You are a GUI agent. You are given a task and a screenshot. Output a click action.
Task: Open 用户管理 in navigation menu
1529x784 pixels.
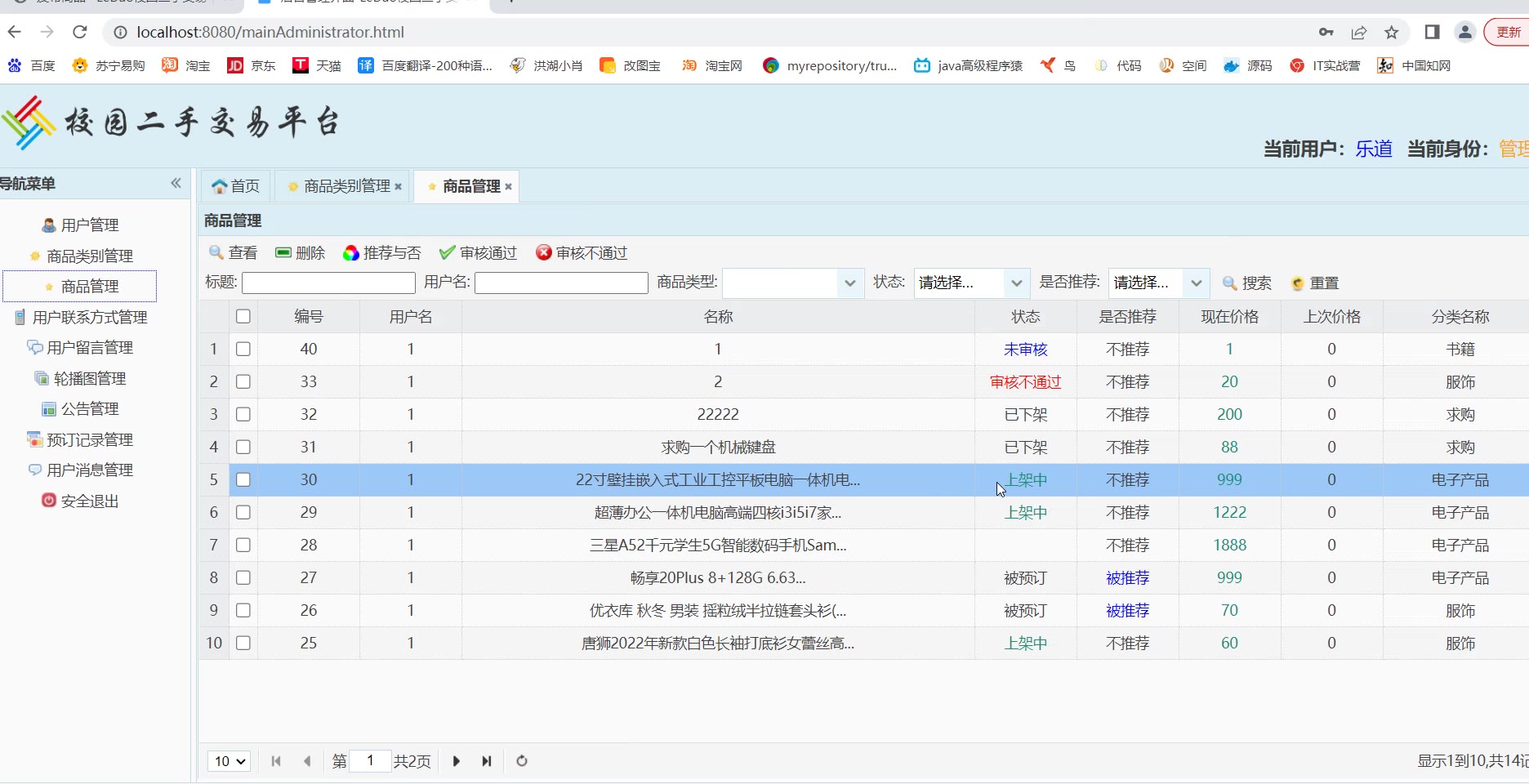coord(90,225)
